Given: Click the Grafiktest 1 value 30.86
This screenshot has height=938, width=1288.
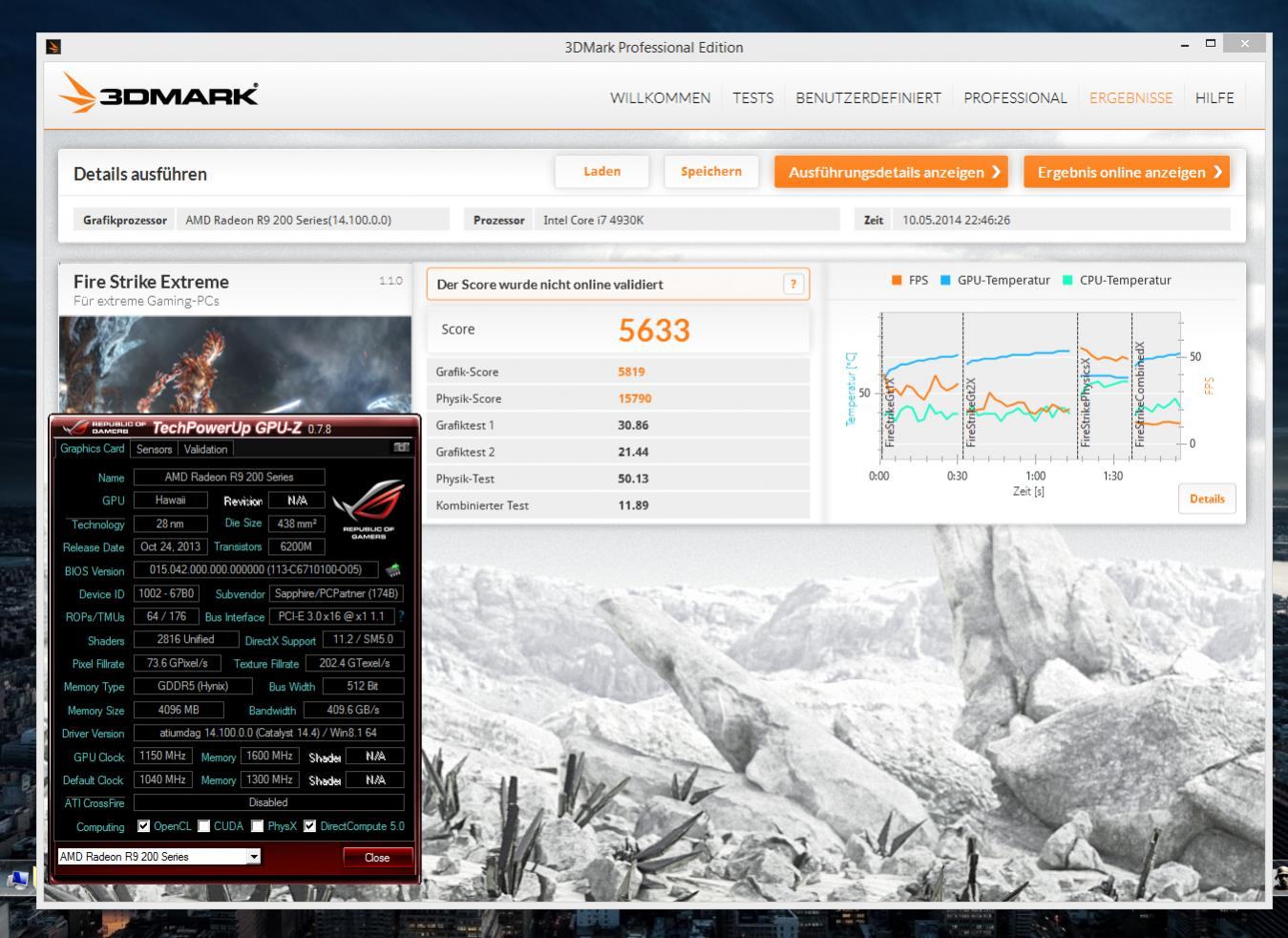Looking at the screenshot, I should point(633,425).
